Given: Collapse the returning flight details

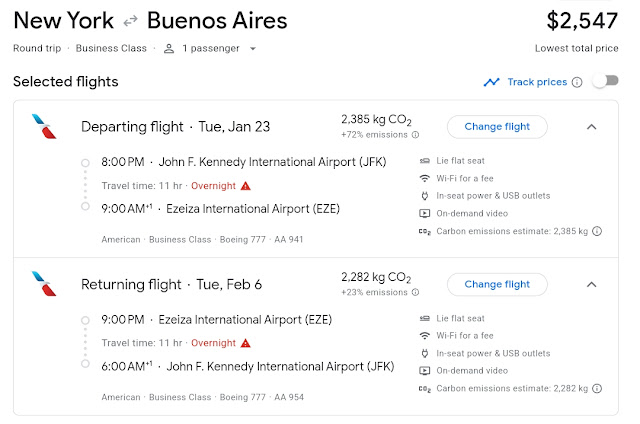Looking at the screenshot, I should [591, 285].
